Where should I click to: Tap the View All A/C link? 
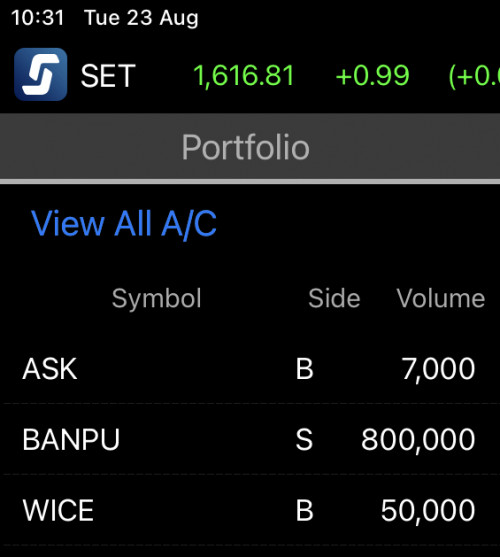point(124,223)
